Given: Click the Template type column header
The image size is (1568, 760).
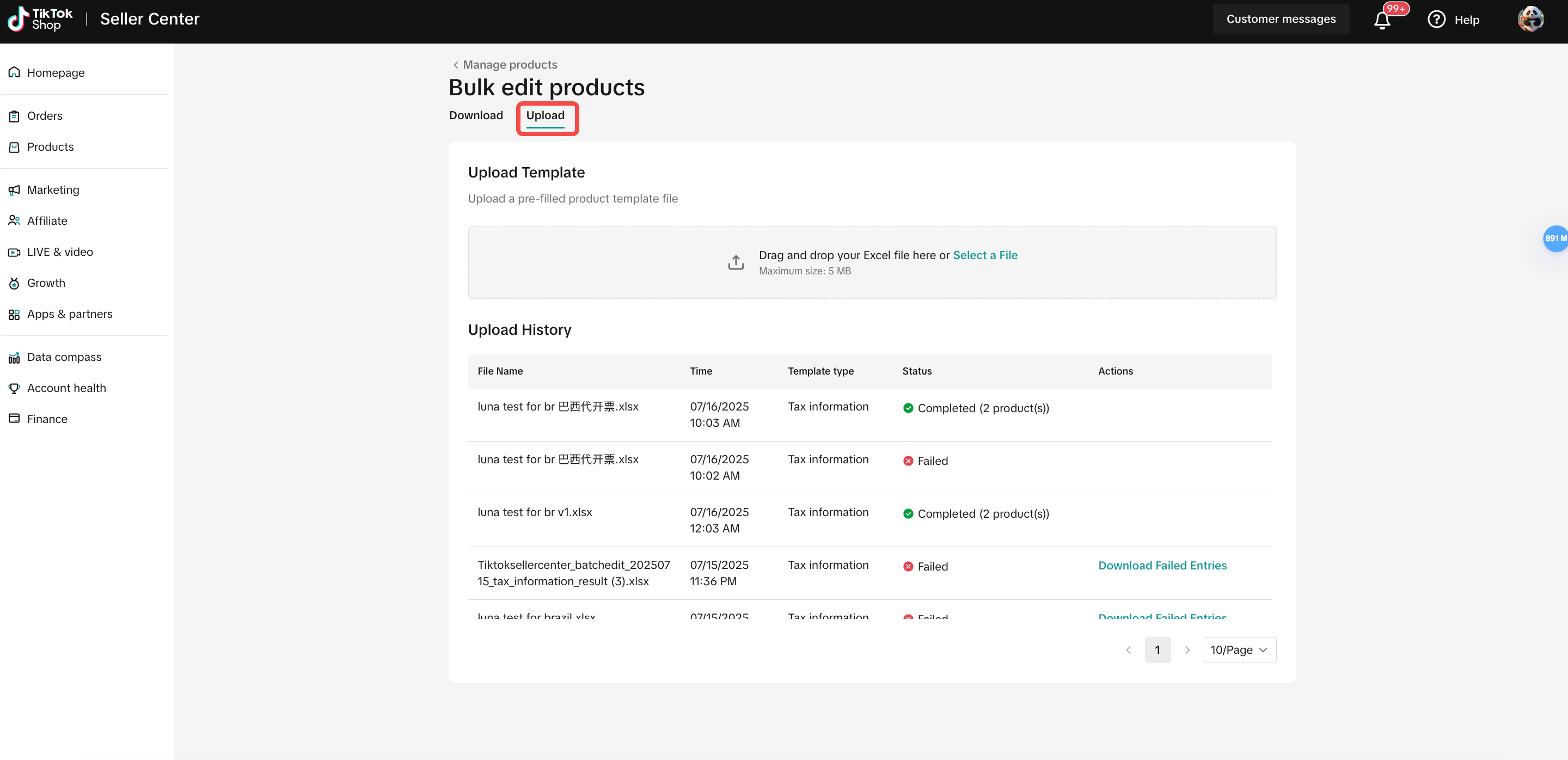Looking at the screenshot, I should coord(820,371).
